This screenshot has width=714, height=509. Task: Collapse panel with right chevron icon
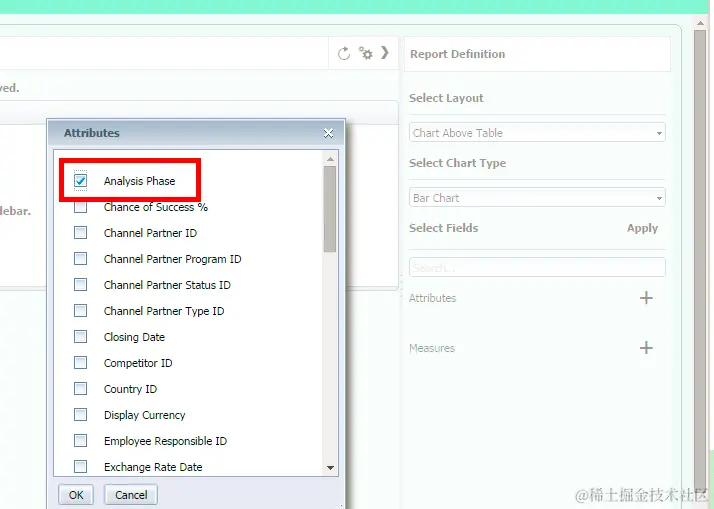click(x=385, y=53)
